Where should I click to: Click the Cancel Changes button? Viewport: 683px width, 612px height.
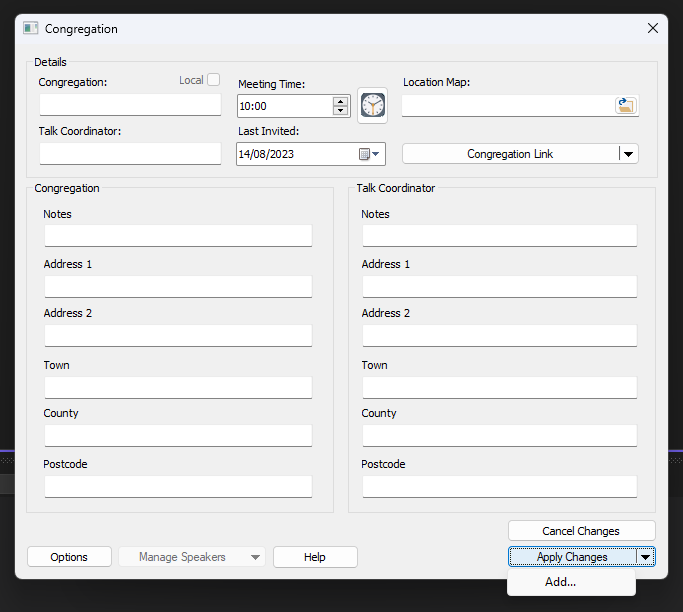click(x=581, y=531)
